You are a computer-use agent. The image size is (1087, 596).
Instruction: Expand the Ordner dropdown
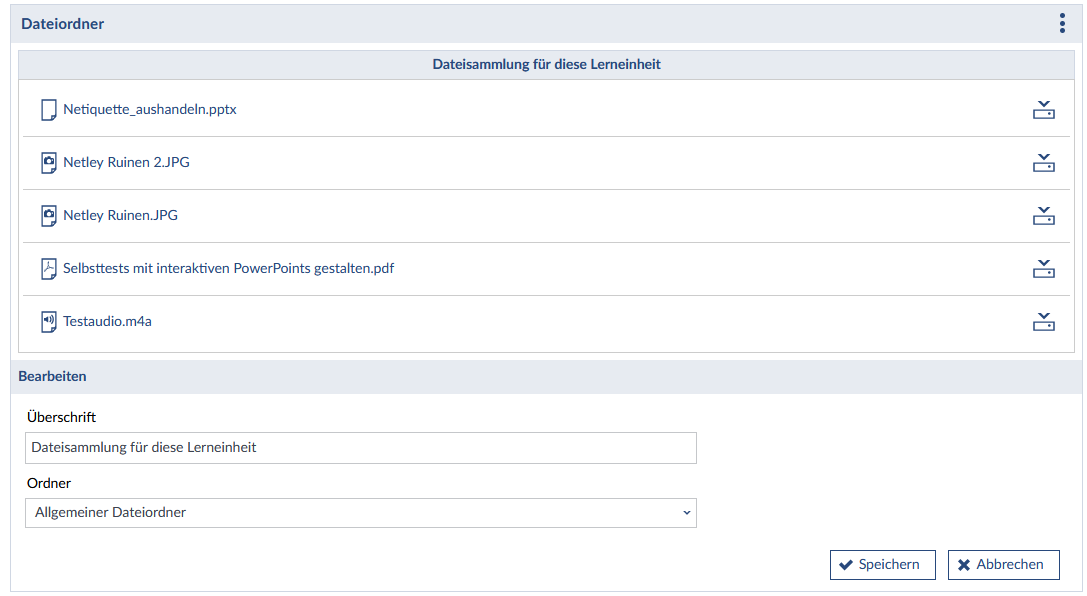[x=360, y=513]
